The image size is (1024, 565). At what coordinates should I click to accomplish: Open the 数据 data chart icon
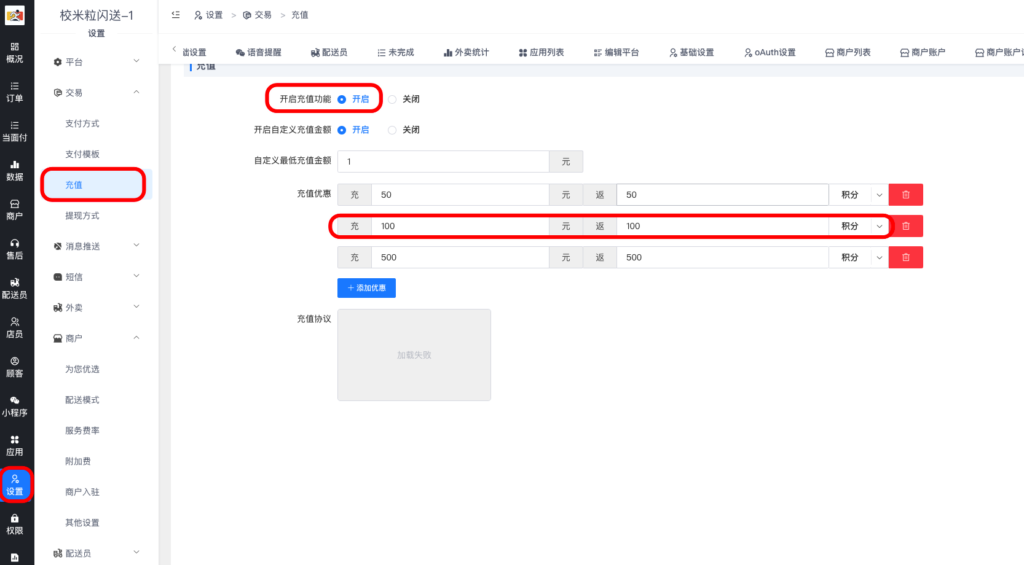pyautogui.click(x=14, y=170)
